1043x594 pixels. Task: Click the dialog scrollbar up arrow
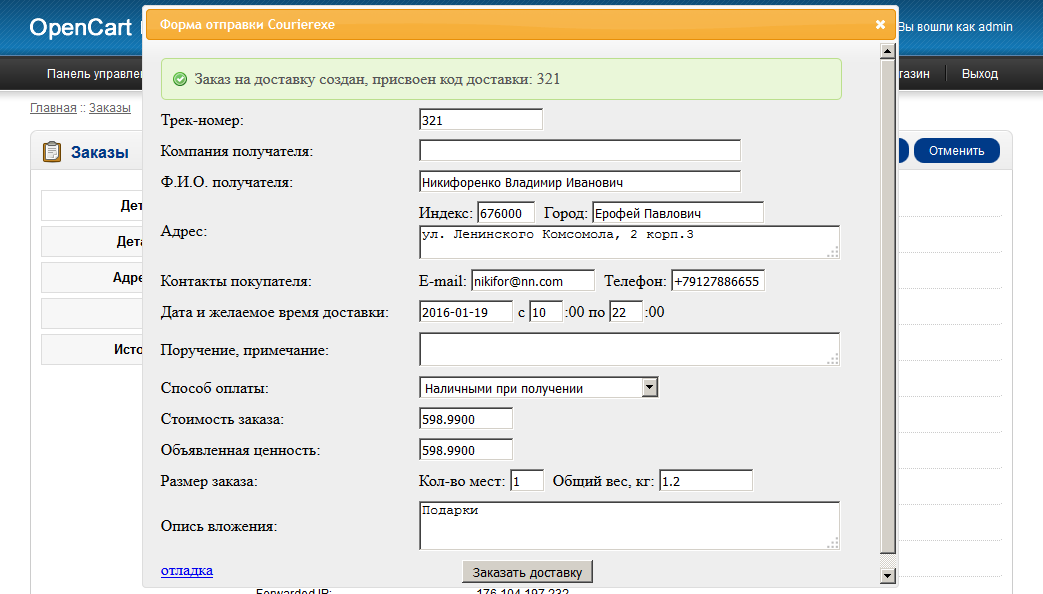coord(887,51)
